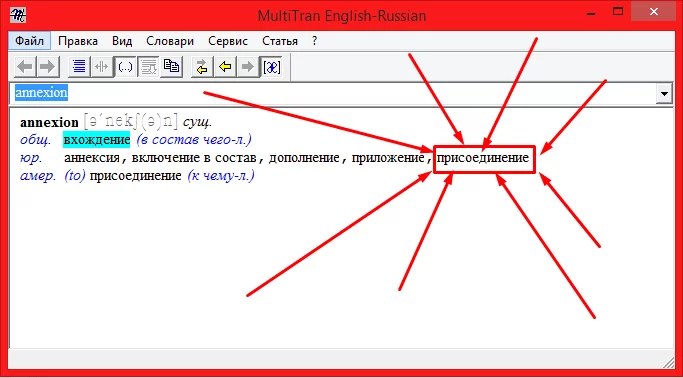This screenshot has width=683, height=378.
Task: Open the Статья menu
Action: [x=280, y=41]
